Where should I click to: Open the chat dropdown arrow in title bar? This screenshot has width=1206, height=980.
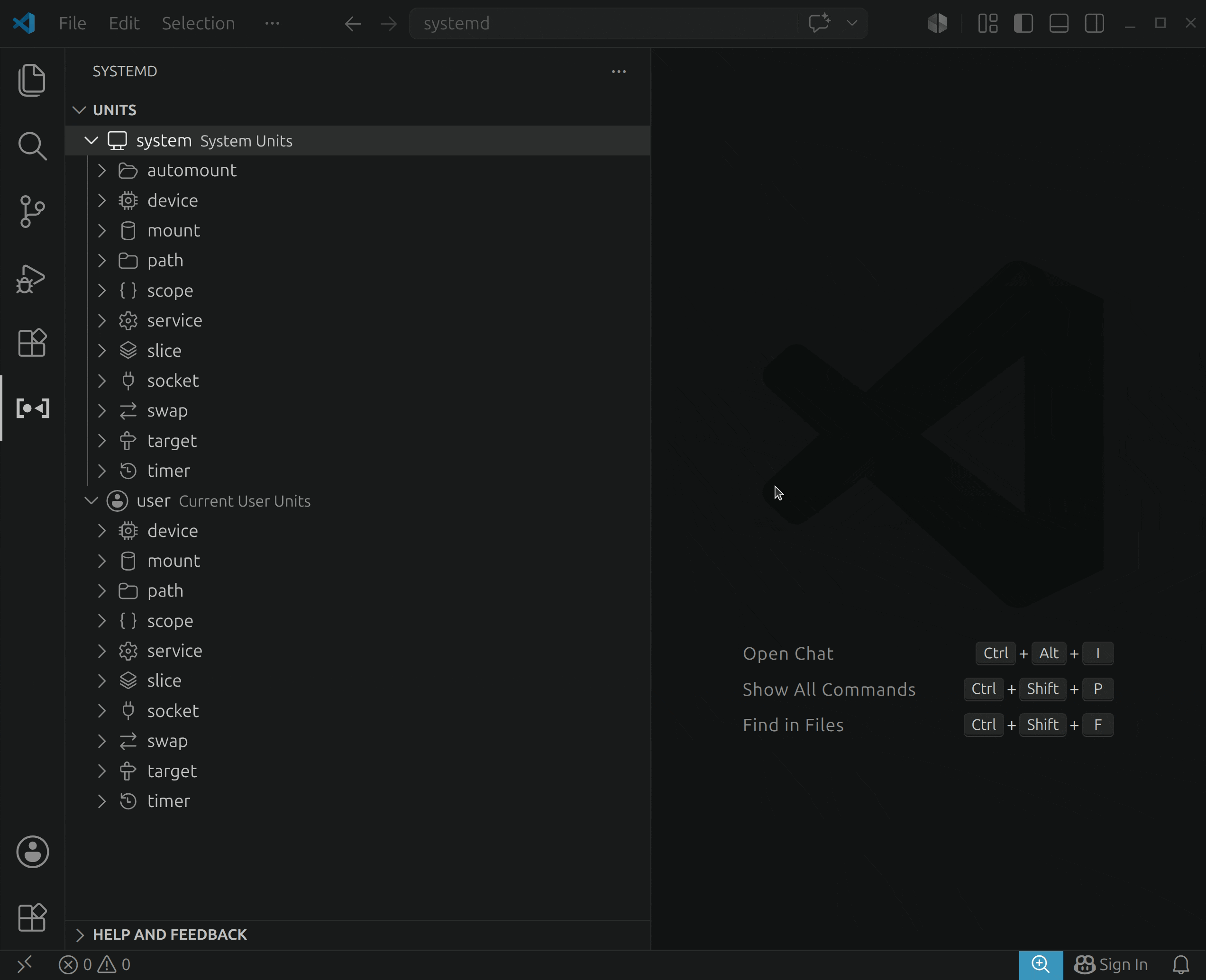tap(852, 23)
